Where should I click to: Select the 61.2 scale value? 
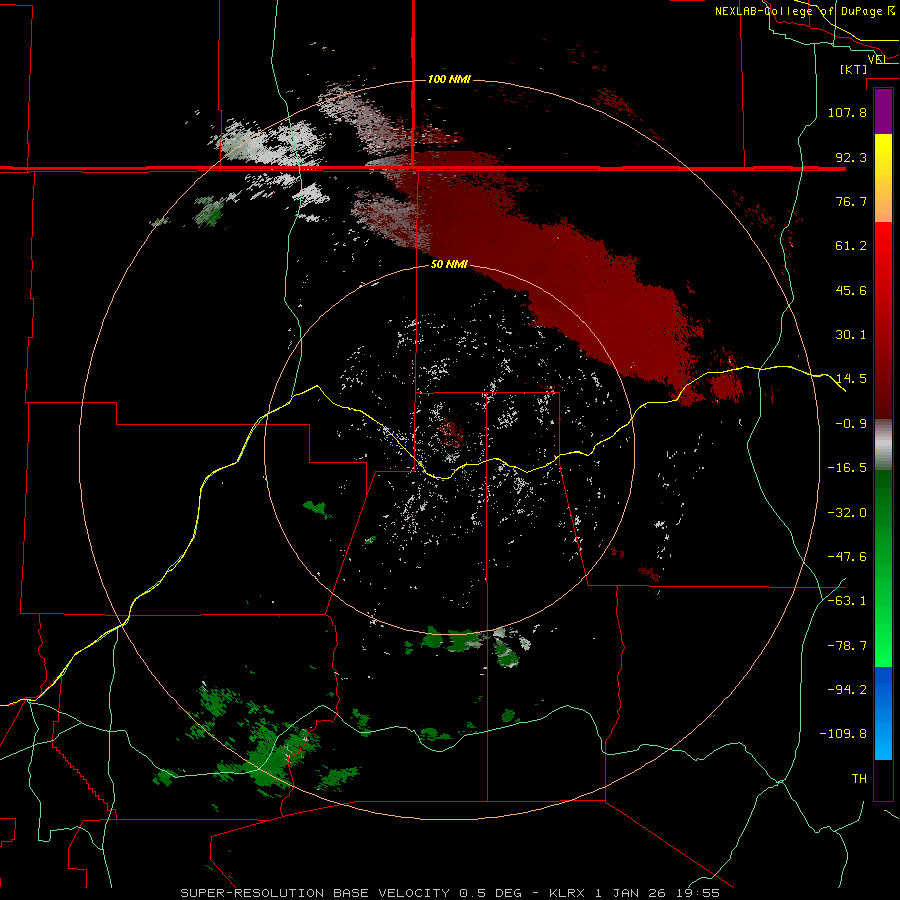point(851,246)
